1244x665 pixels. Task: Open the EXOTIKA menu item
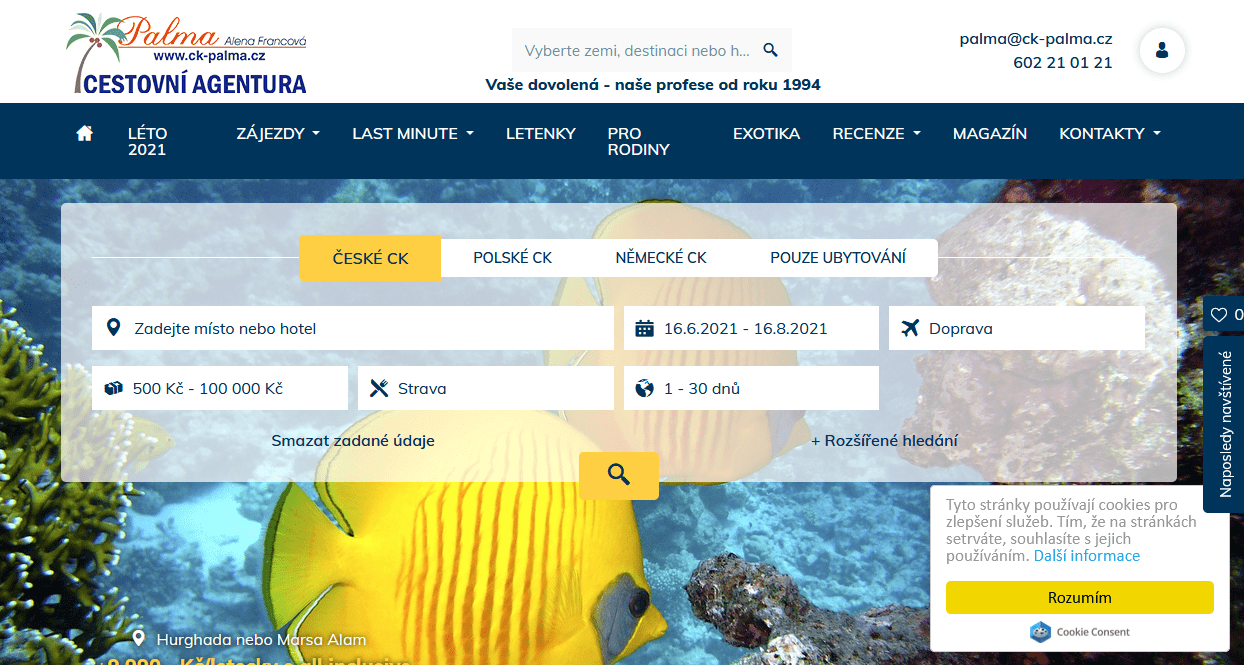767,133
